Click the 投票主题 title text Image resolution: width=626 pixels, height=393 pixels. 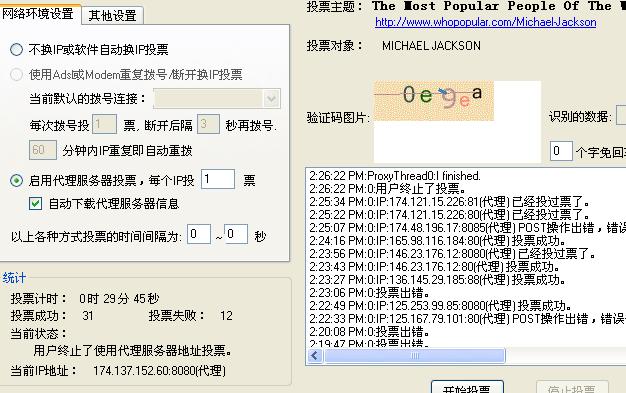(x=499, y=6)
